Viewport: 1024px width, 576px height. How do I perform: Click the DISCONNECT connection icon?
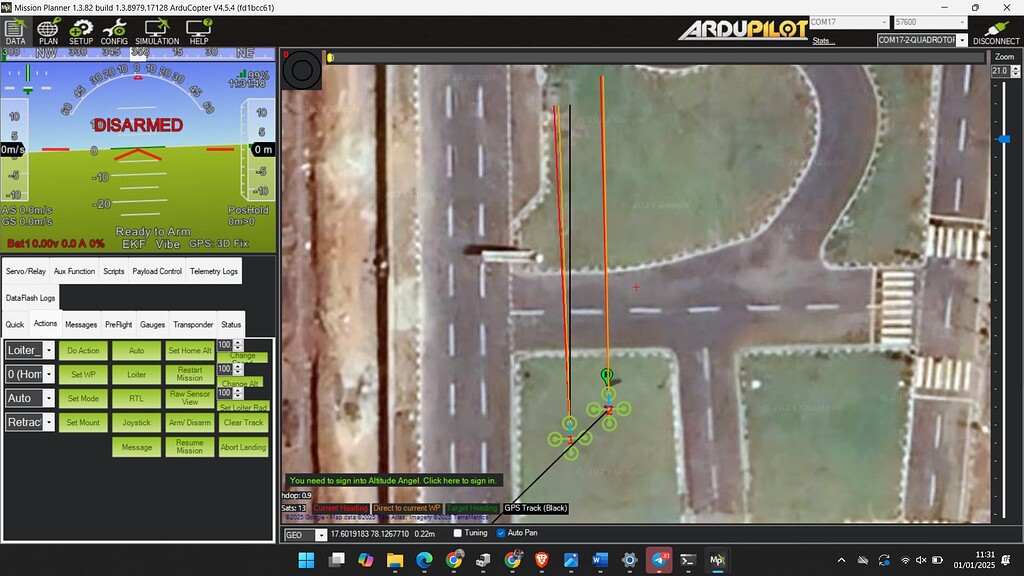coord(995,32)
